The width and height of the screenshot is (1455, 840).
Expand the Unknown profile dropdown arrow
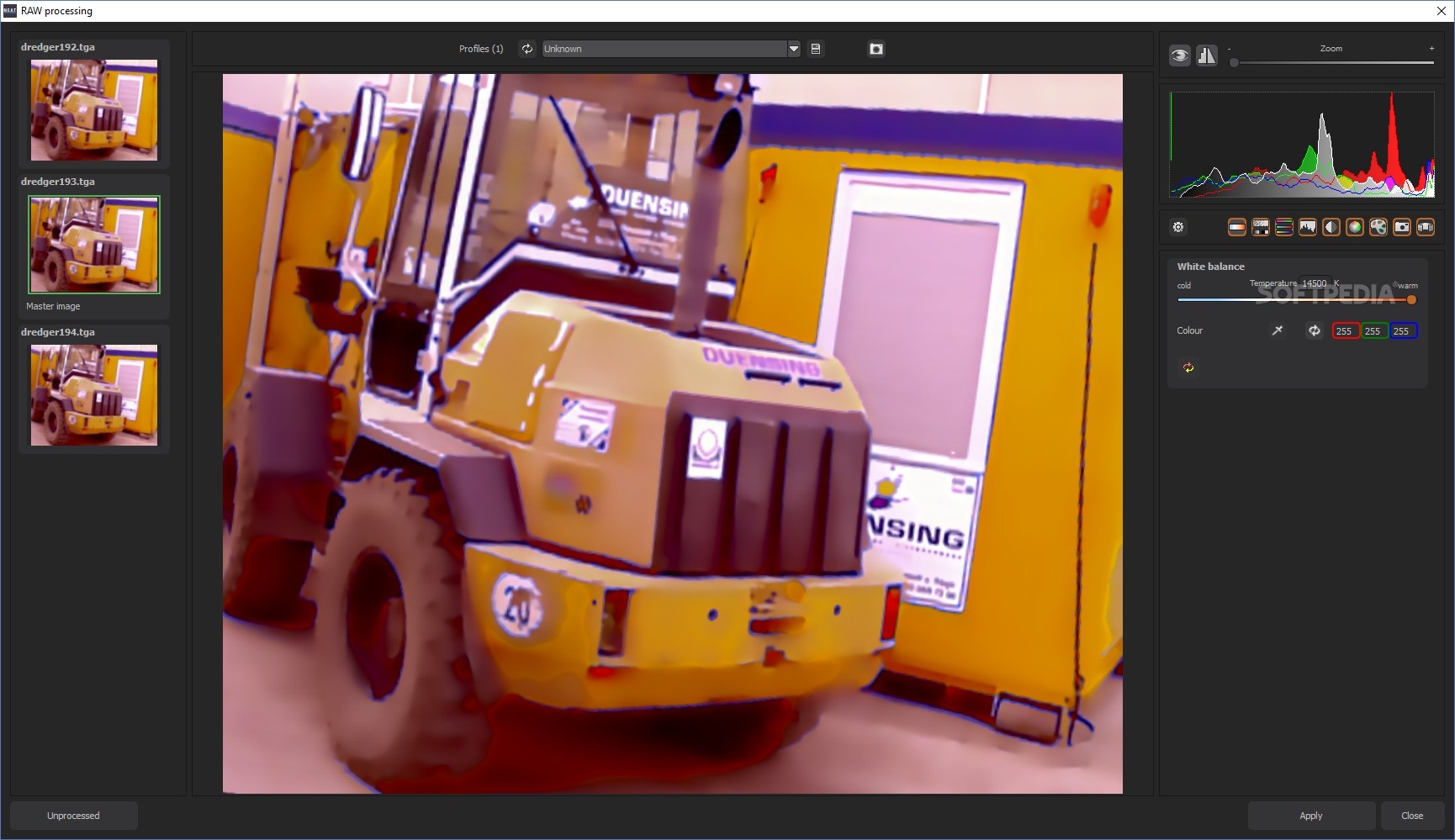pyautogui.click(x=793, y=49)
